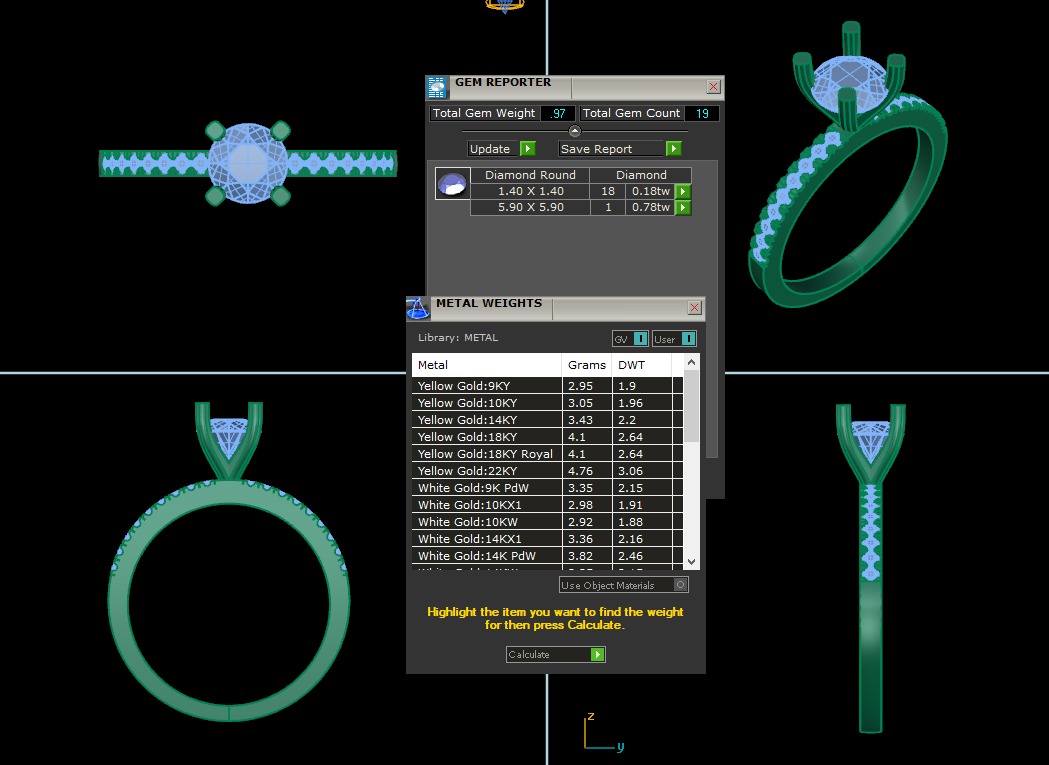Click the Gem Reporter panel icon
The height and width of the screenshot is (765, 1049).
[x=437, y=88]
